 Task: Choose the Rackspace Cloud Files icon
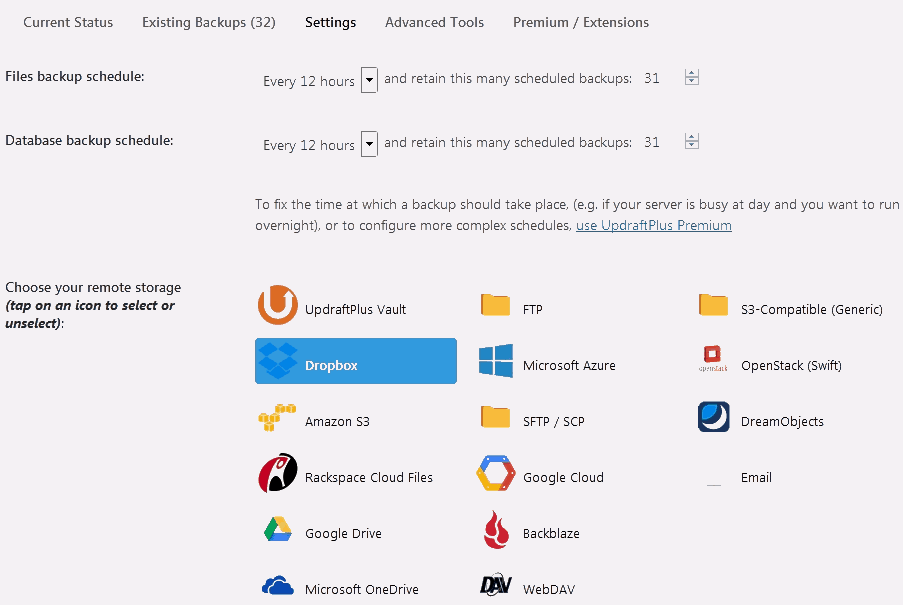point(278,473)
